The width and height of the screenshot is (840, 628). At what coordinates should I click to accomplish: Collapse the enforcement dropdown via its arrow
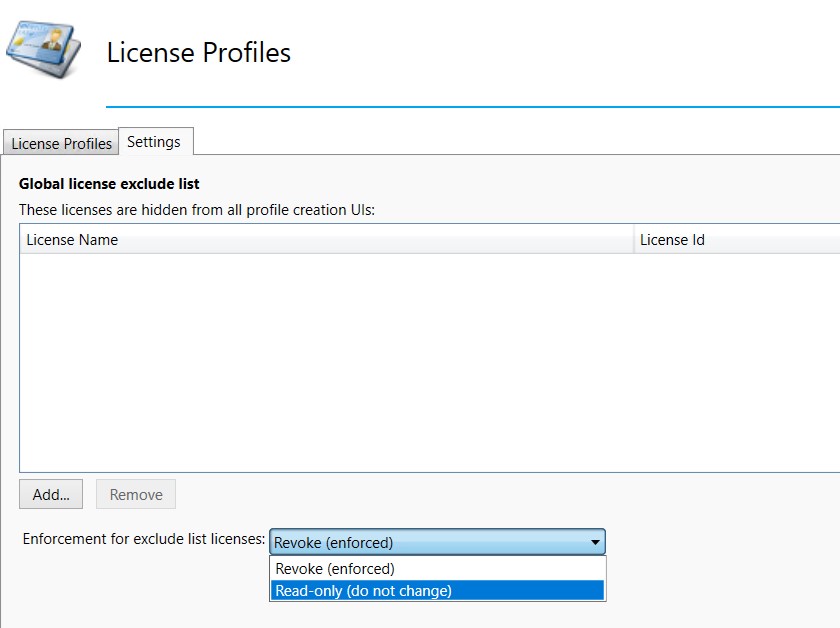[595, 542]
